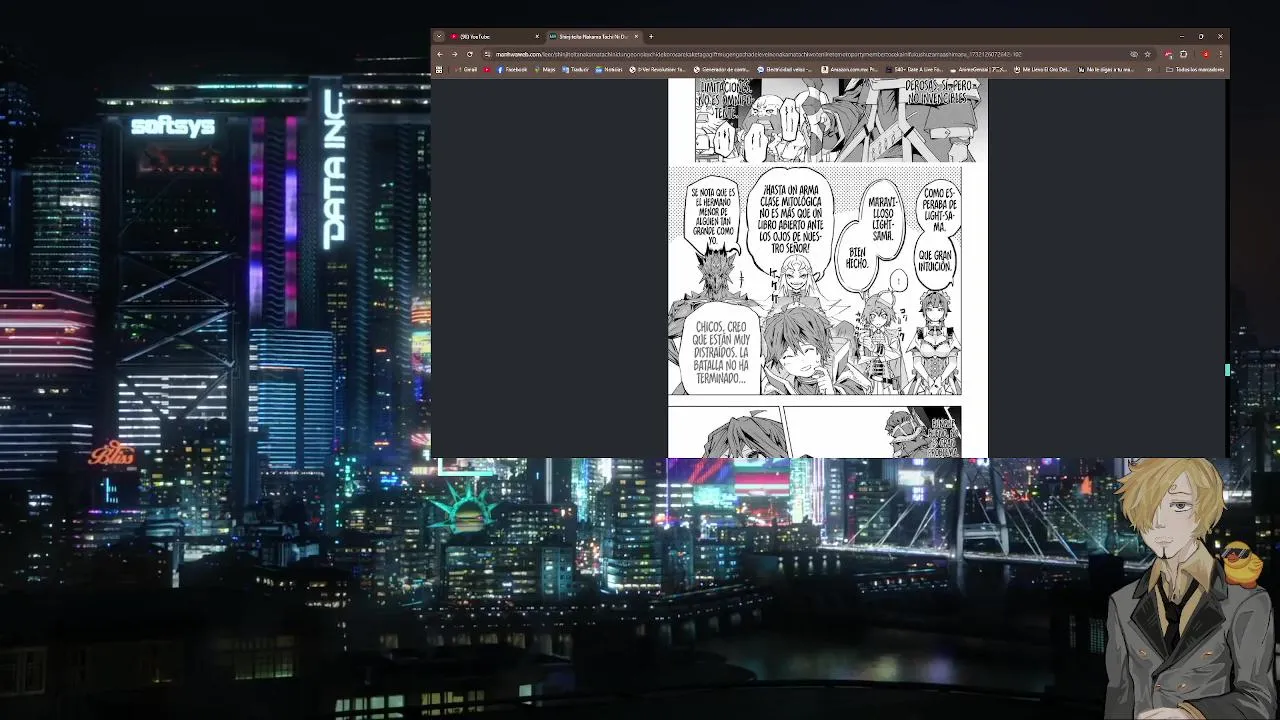Maximize the Chrome window
The height and width of the screenshot is (720, 1280).
click(1201, 37)
